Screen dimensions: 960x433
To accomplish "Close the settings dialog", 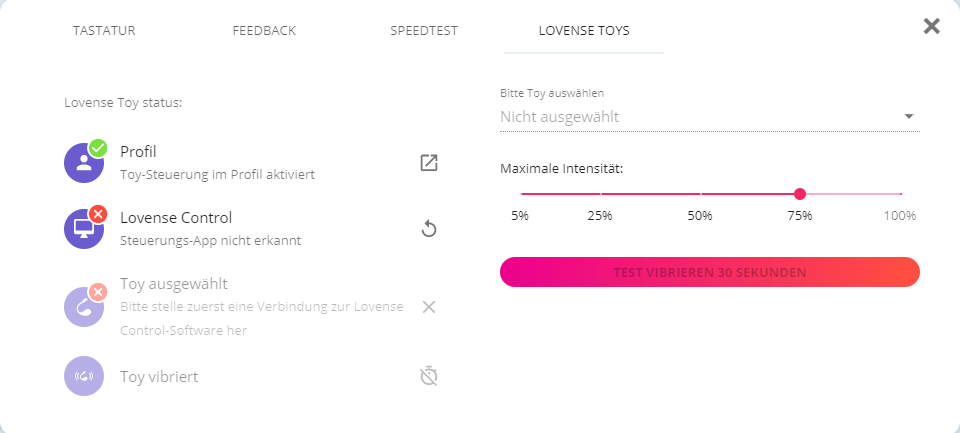I will pyautogui.click(x=931, y=26).
